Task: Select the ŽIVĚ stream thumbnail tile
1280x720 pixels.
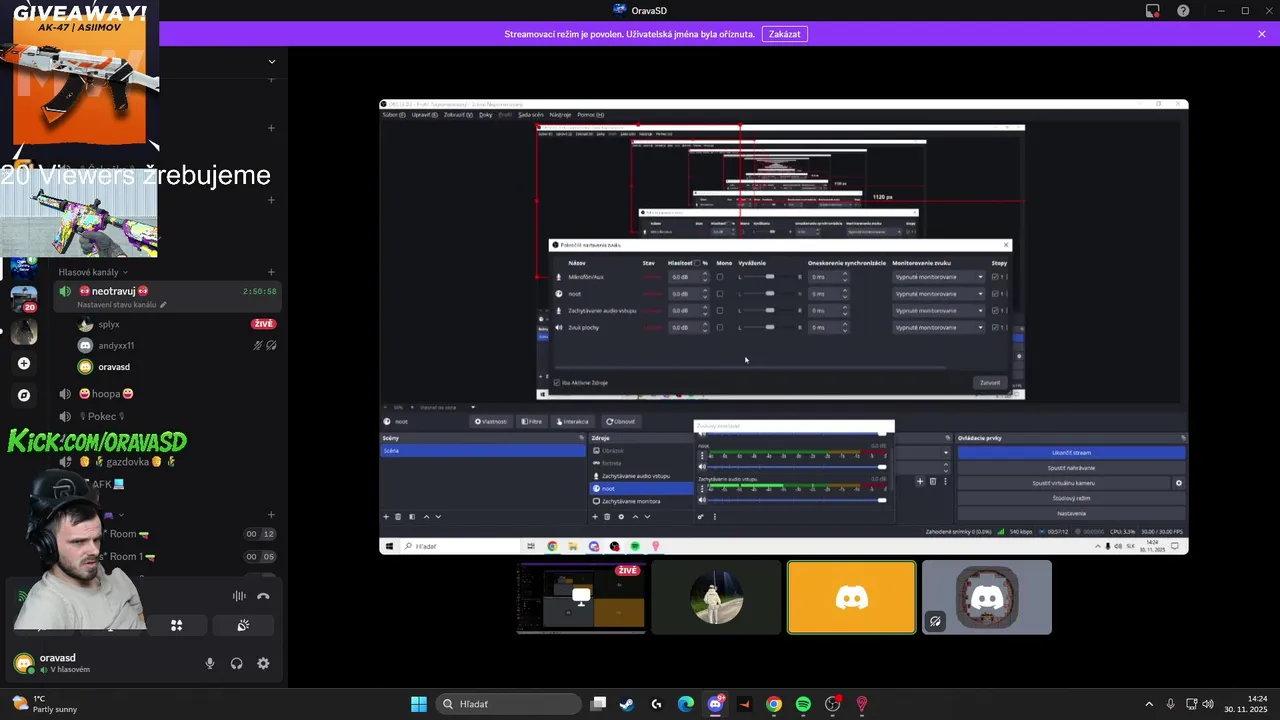Action: (581, 597)
